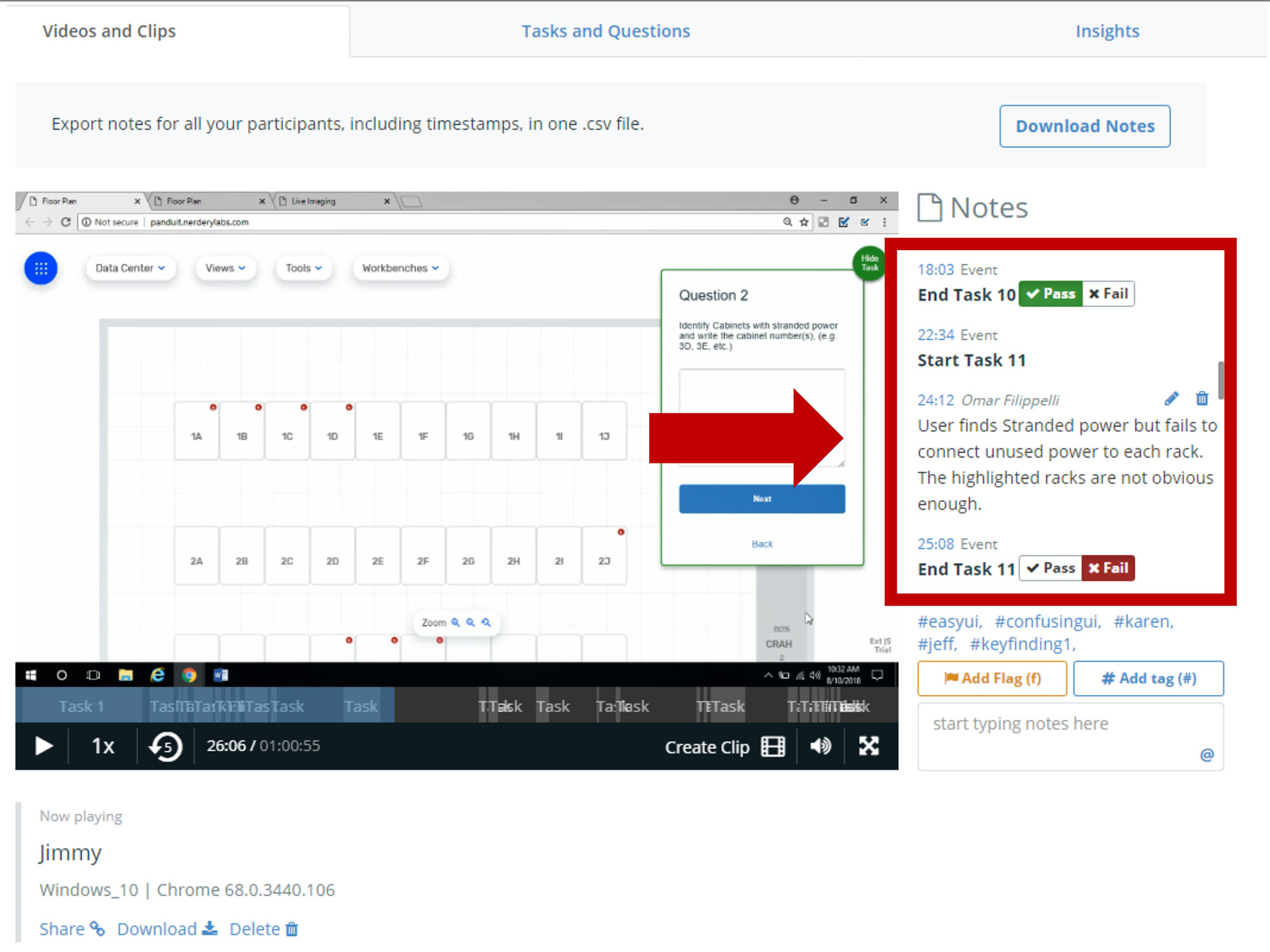Viewport: 1270px width, 952px height.
Task: Download the Jimmy video
Action: point(167,929)
